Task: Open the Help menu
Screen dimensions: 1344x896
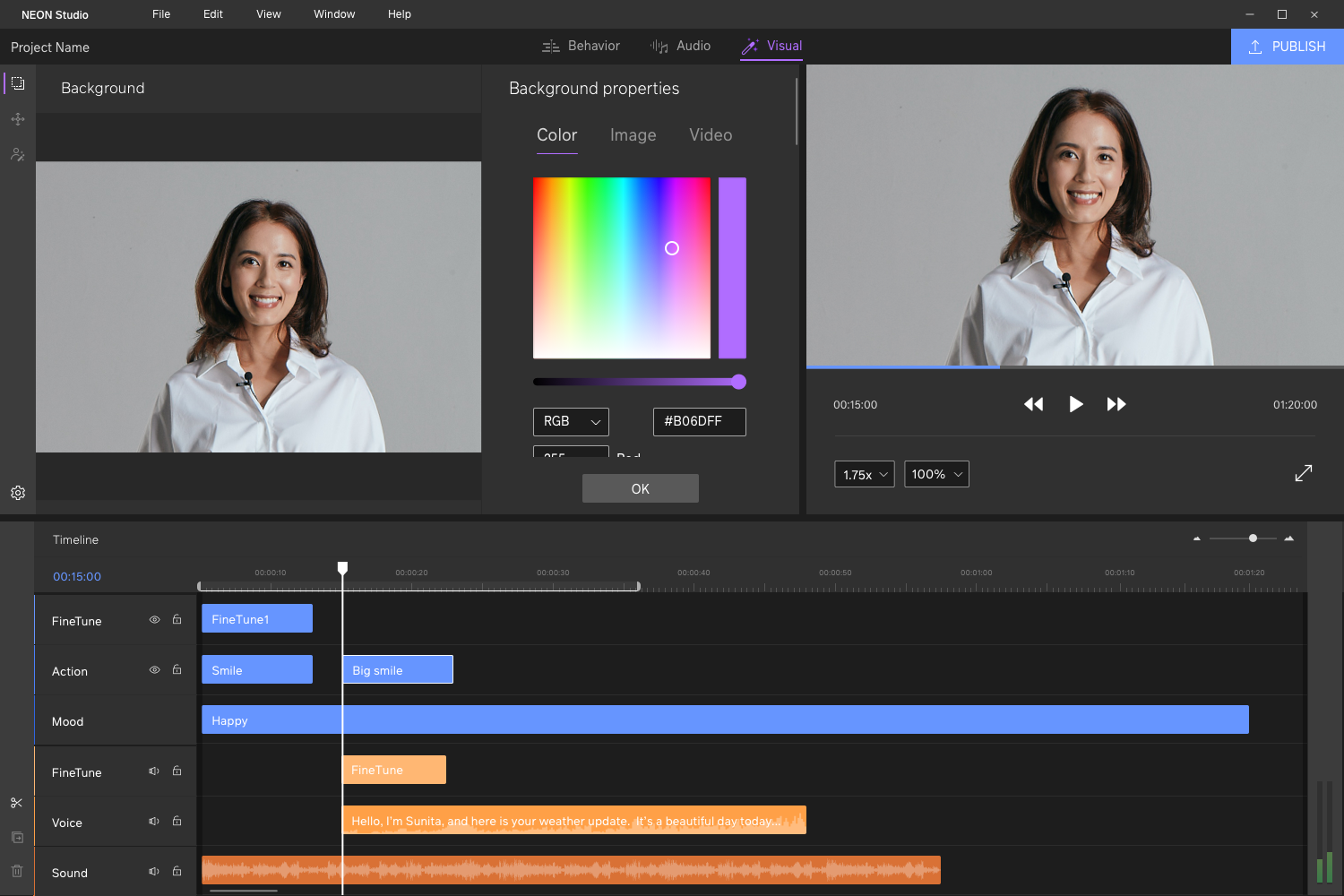Action: pos(400,14)
